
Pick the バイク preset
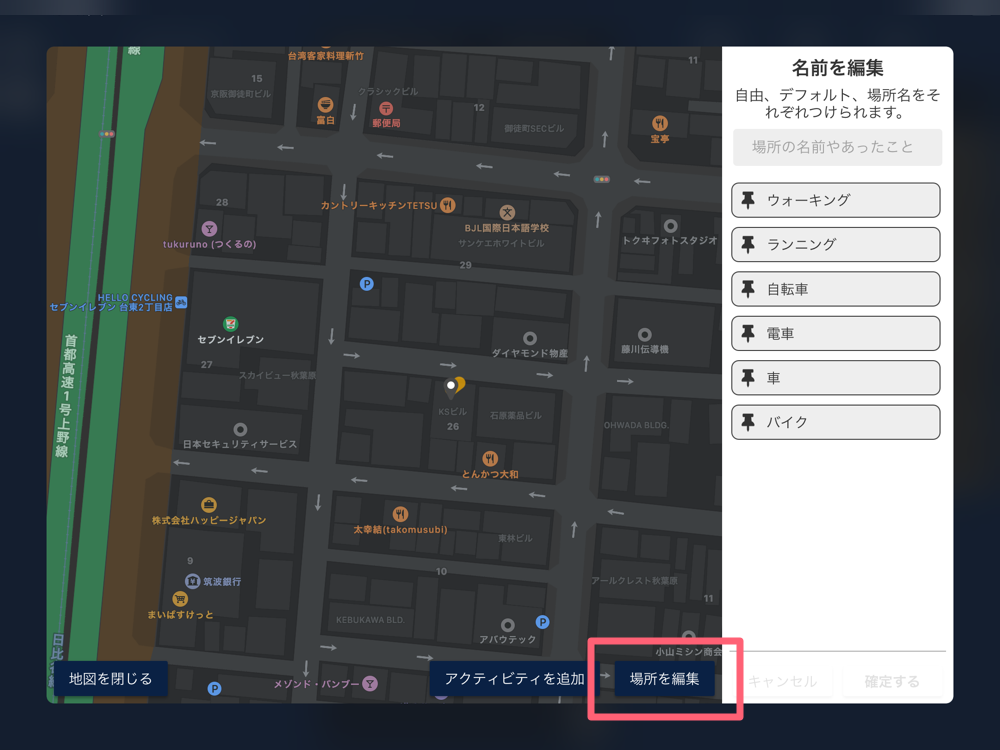pos(835,422)
